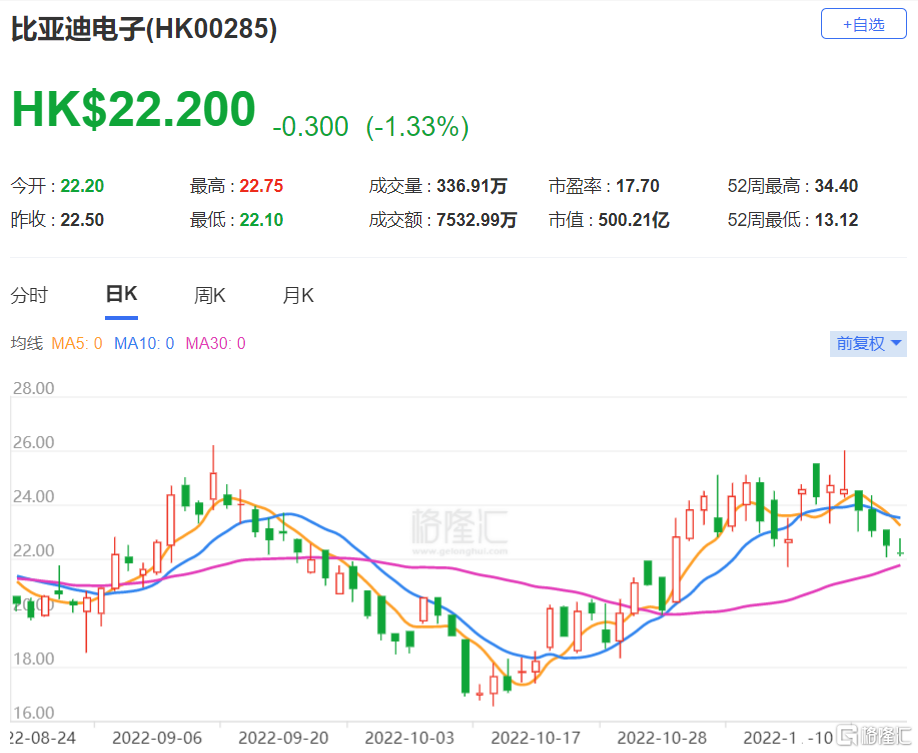The height and width of the screenshot is (753, 918).
Task: Select the 日K daily chart tab
Action: 121,295
